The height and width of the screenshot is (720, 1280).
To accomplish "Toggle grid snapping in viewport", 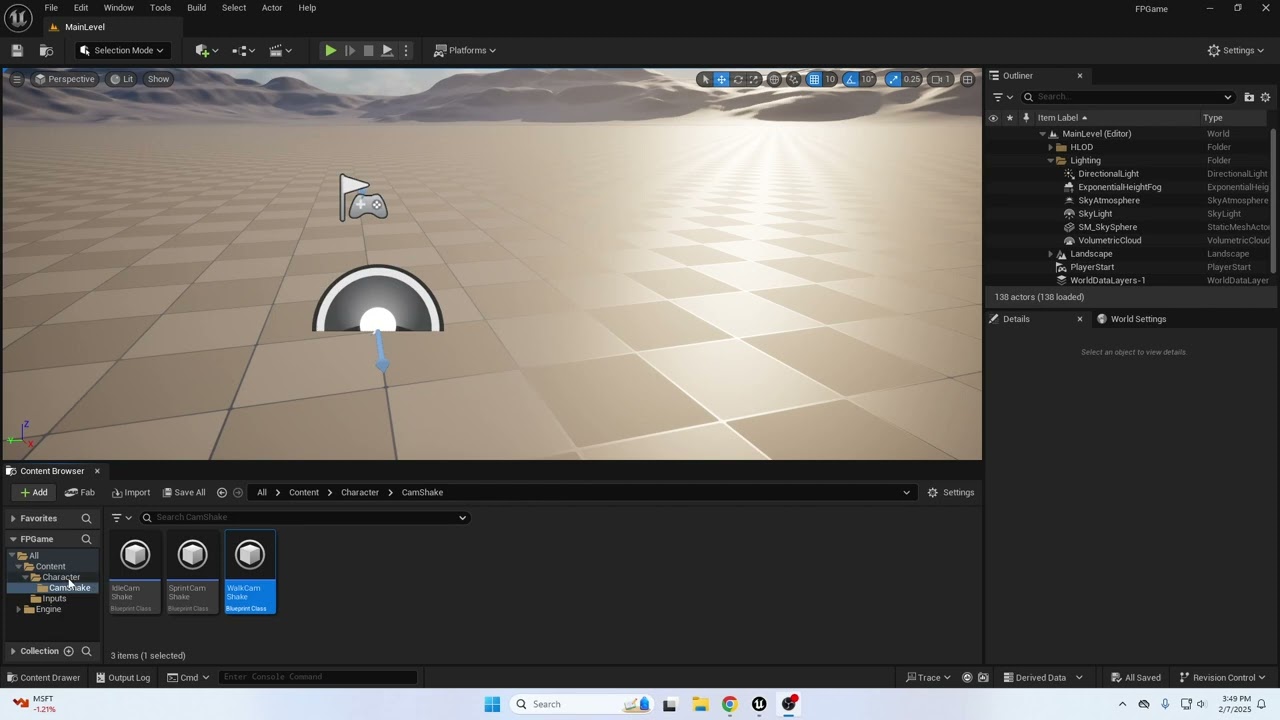I will click(x=815, y=79).
